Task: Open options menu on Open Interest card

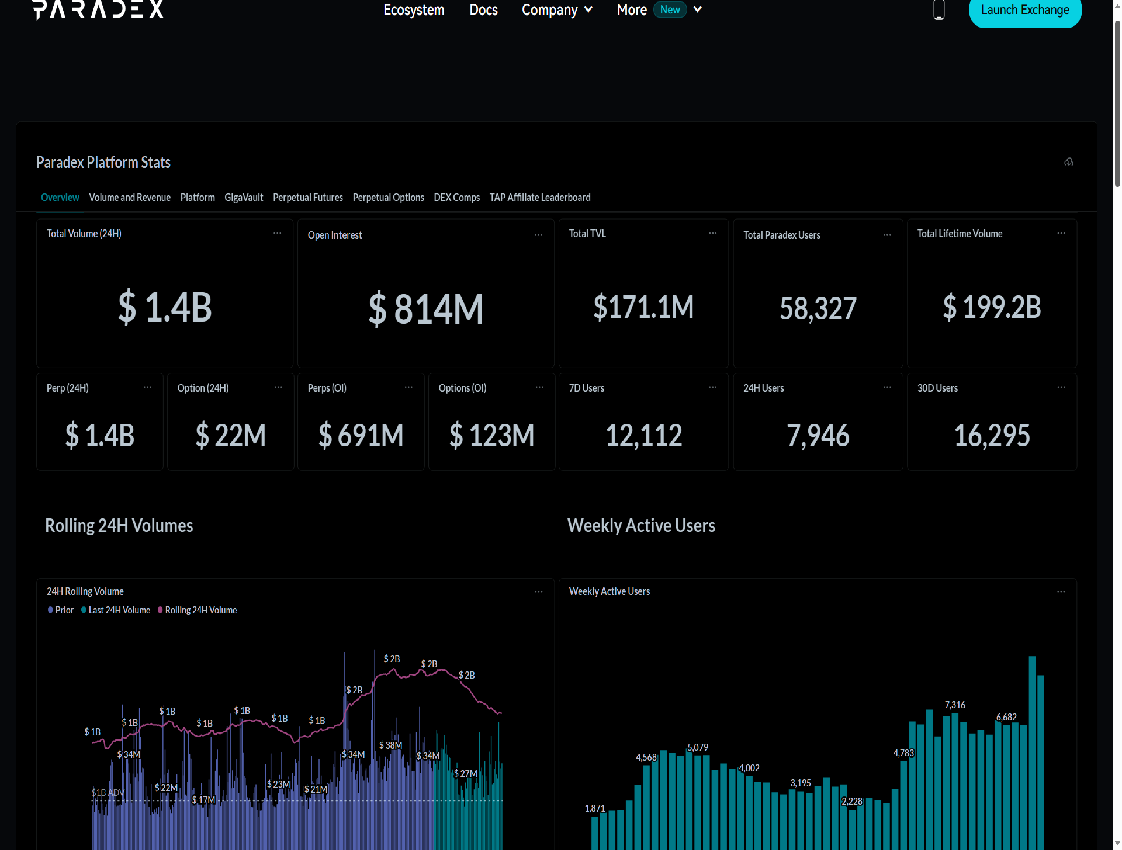Action: click(538, 235)
